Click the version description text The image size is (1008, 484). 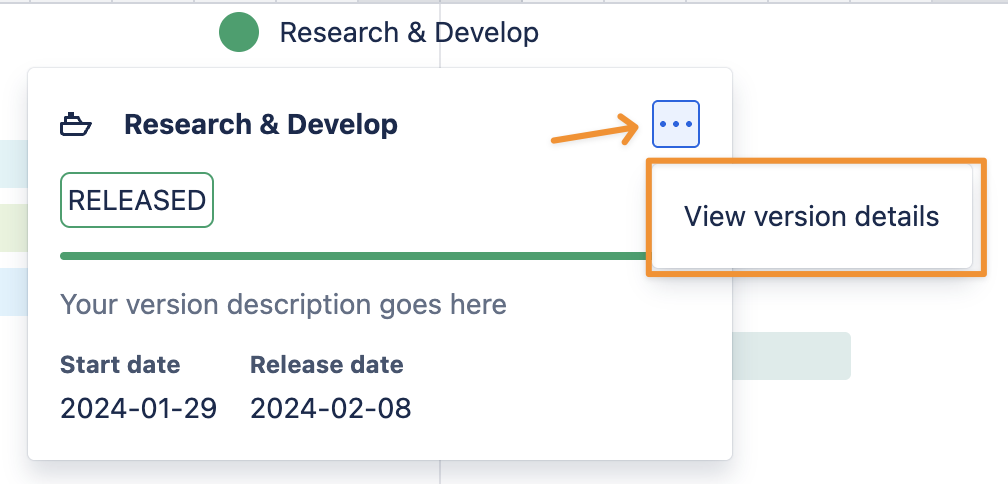[283, 304]
